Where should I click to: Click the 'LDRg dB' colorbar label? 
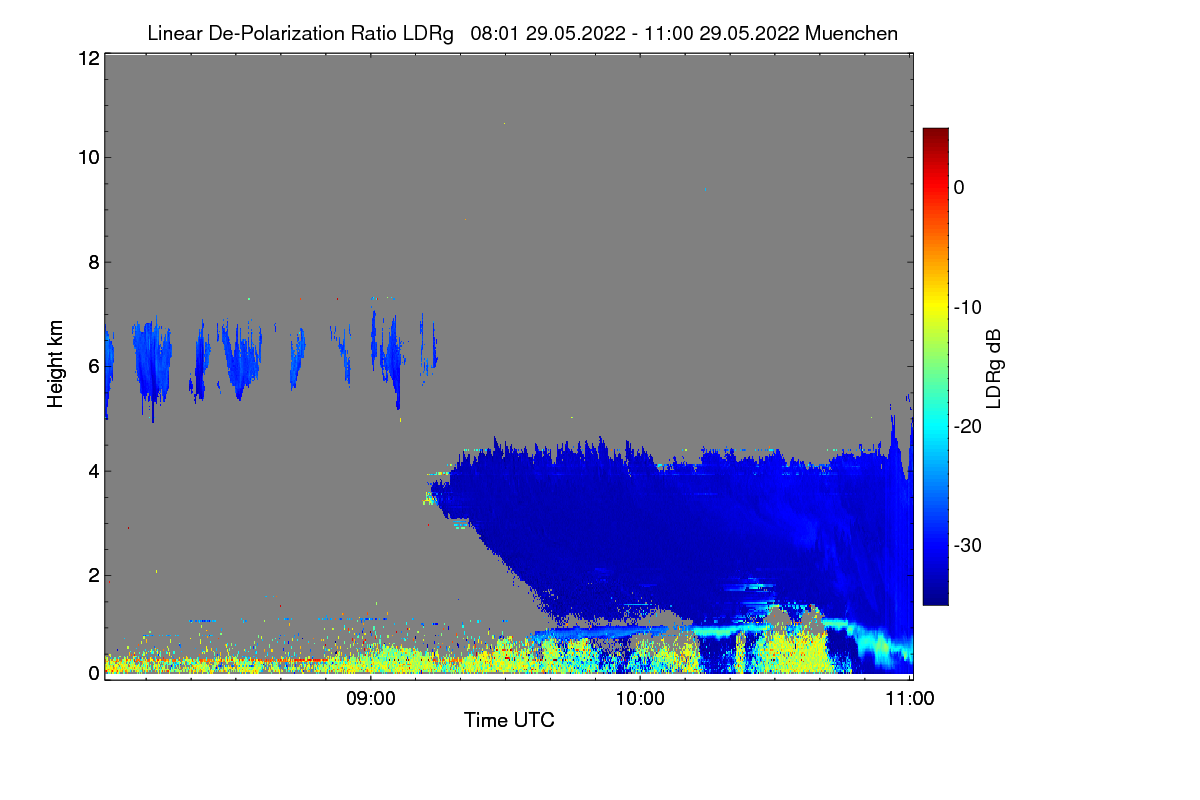click(994, 368)
